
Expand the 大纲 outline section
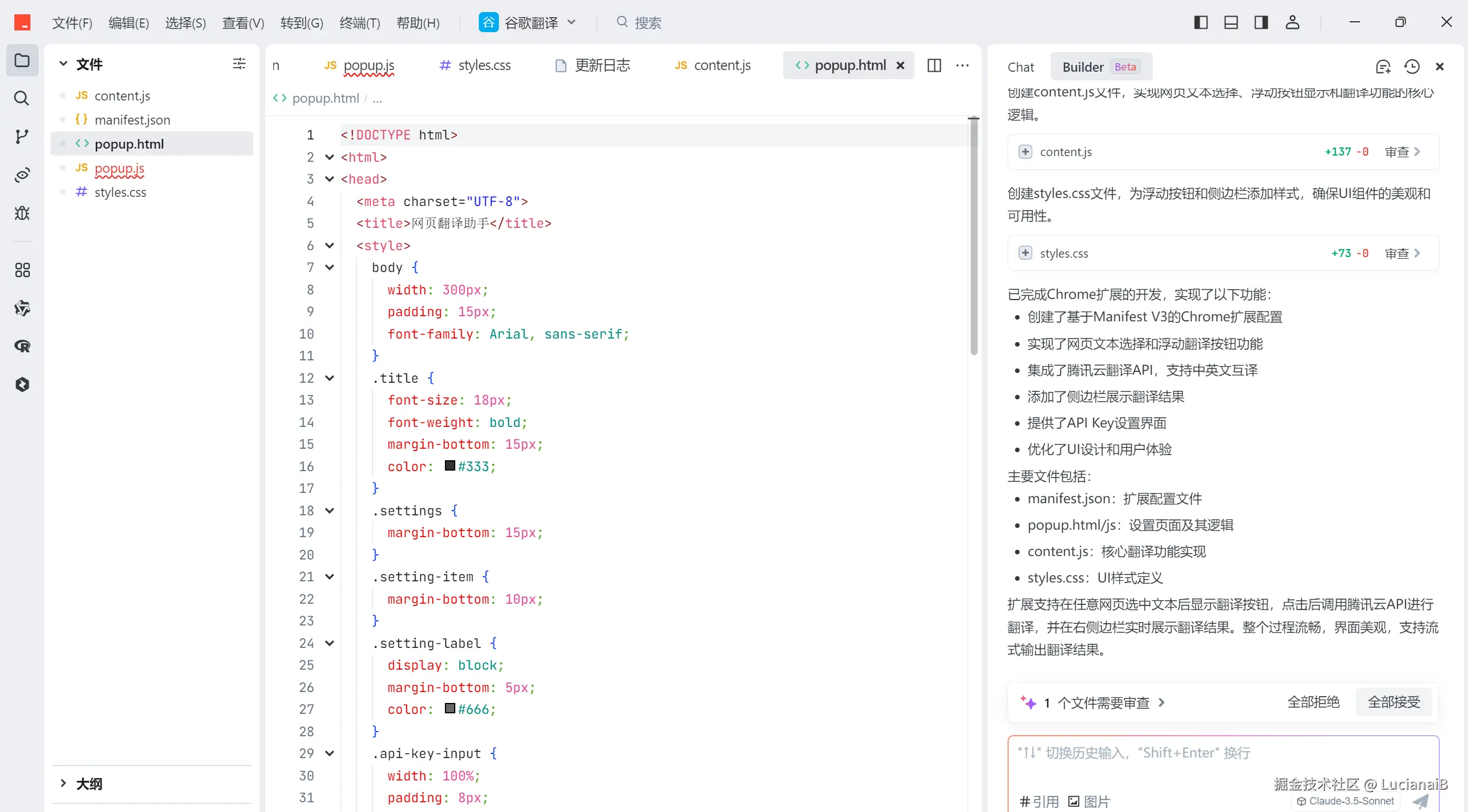point(64,783)
